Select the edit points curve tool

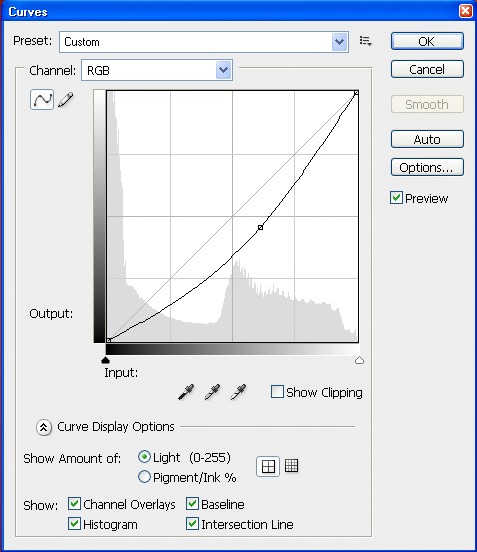click(x=42, y=99)
